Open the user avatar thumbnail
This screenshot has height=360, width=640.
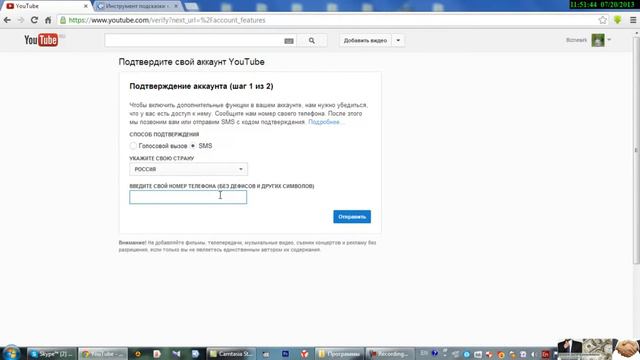pyautogui.click(x=598, y=40)
